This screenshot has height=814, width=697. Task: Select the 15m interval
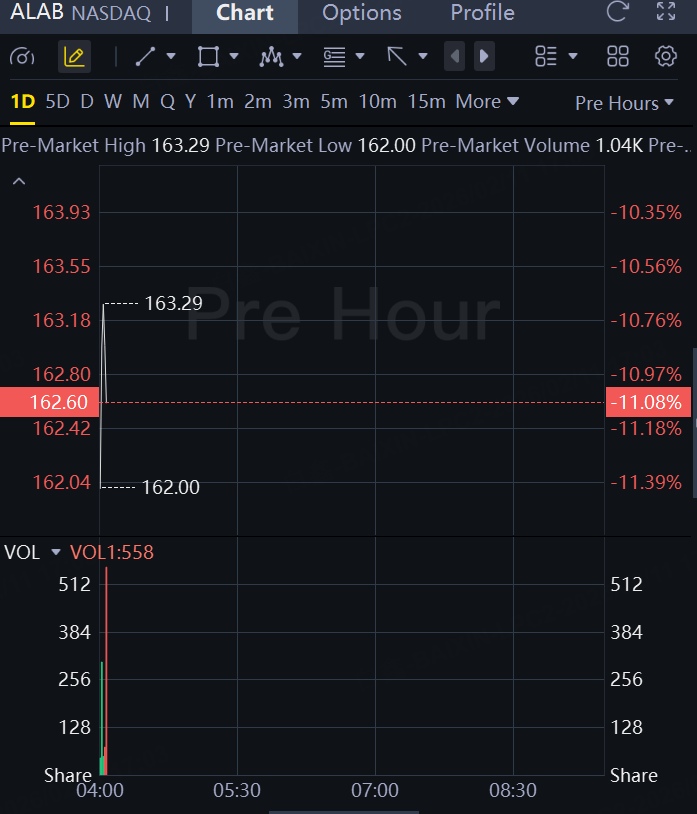pos(427,102)
